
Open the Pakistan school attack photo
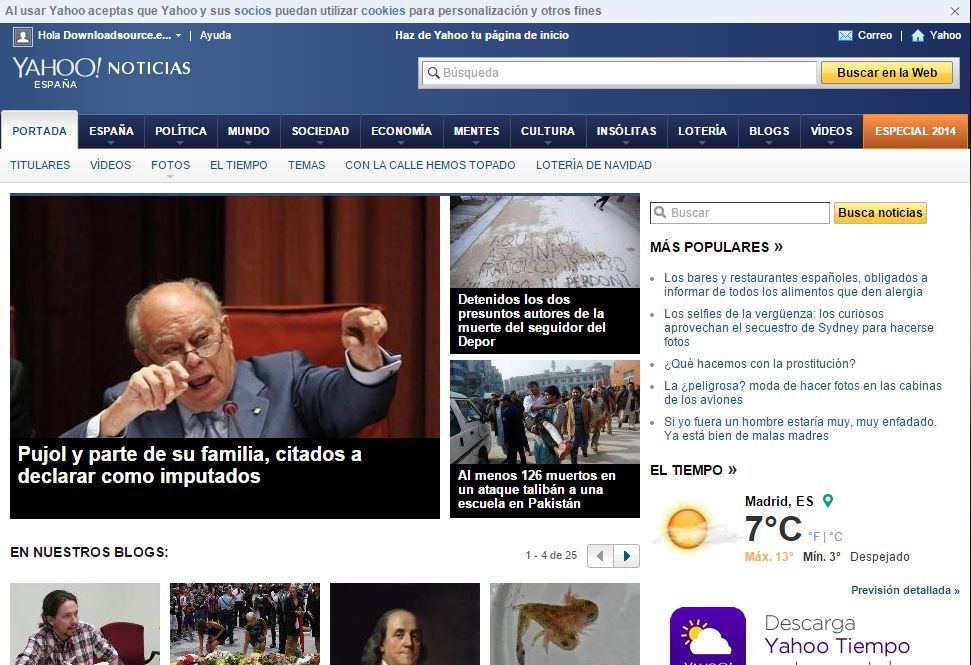click(x=545, y=412)
